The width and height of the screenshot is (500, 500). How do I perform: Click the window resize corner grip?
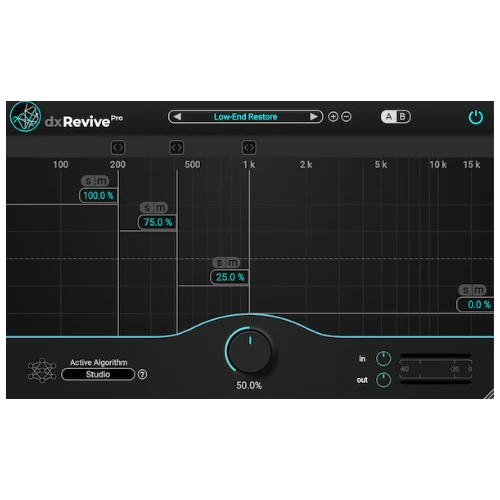(x=489, y=394)
